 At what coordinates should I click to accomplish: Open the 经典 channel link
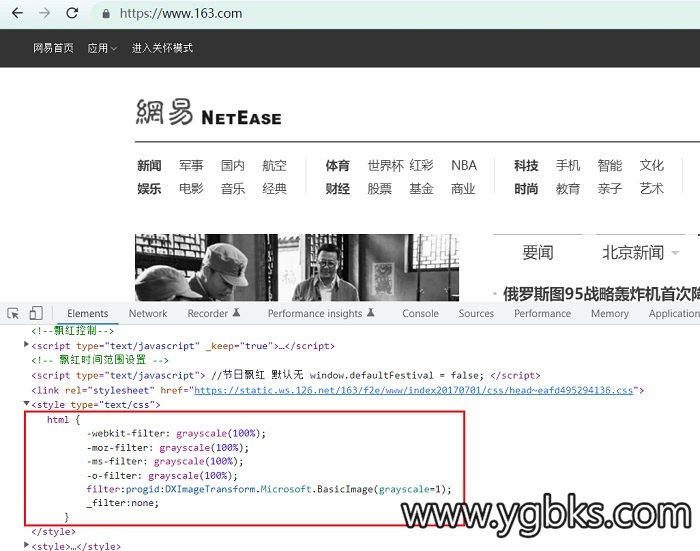[275, 189]
